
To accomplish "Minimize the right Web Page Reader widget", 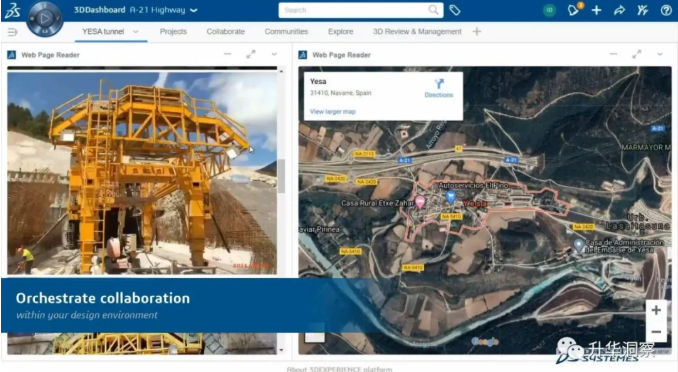I will coord(613,54).
